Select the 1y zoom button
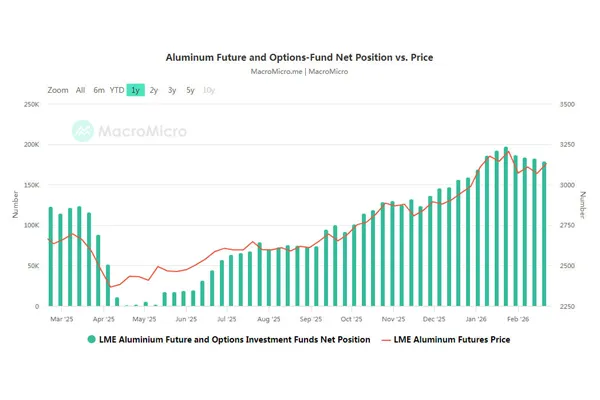This screenshot has width=600, height=400. tap(135, 90)
